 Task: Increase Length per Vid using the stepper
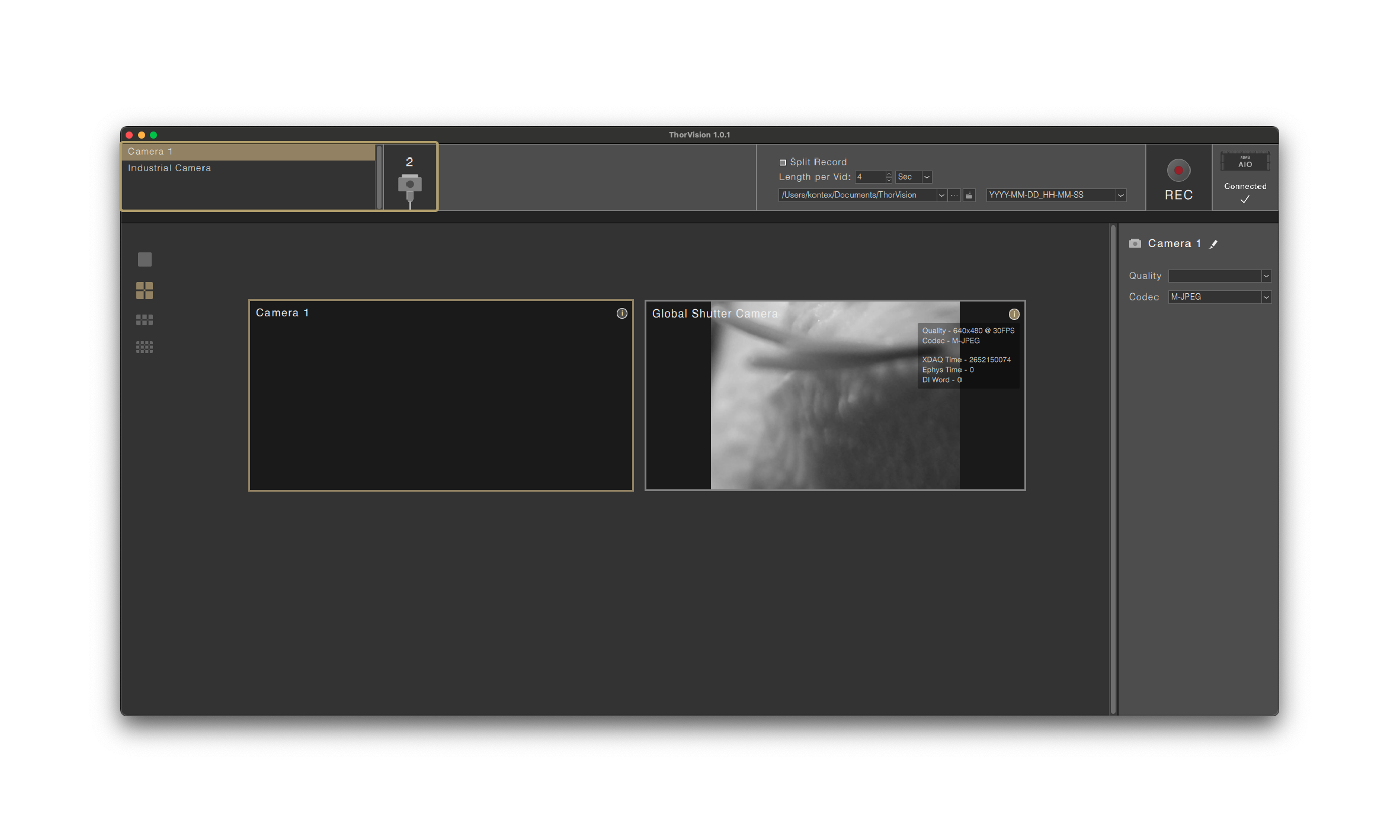(889, 174)
